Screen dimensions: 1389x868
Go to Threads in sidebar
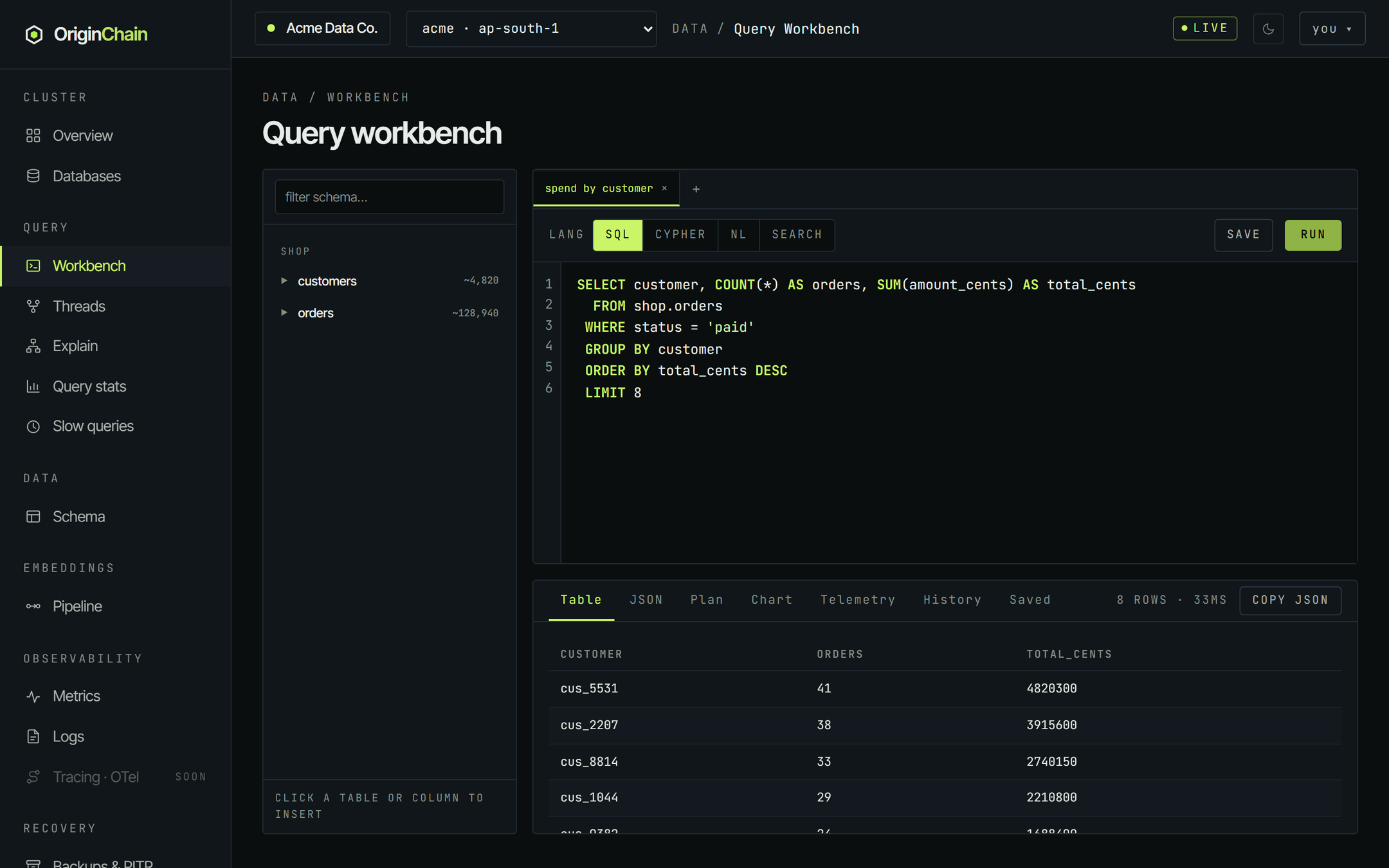tap(78, 306)
